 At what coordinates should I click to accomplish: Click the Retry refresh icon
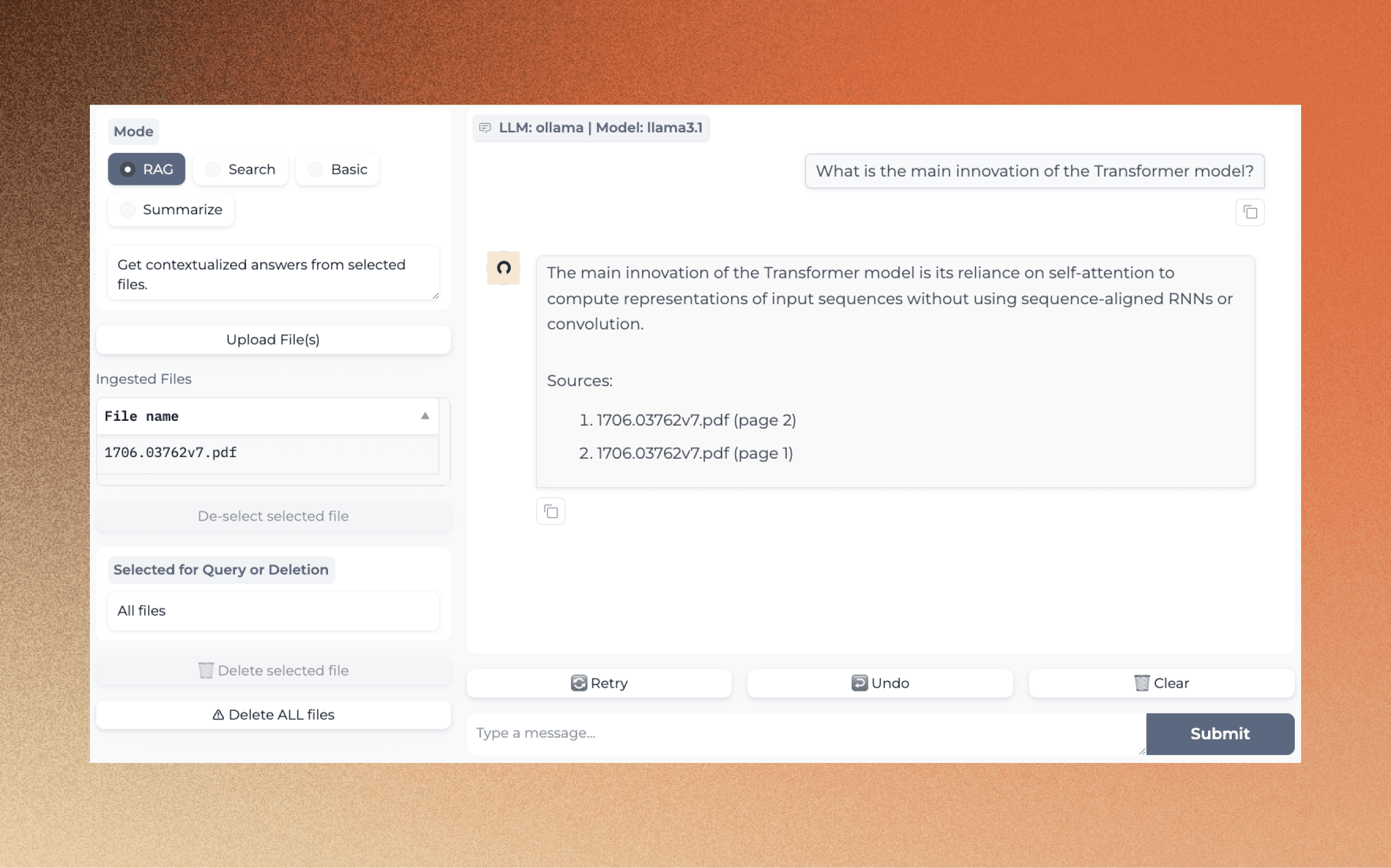point(578,683)
